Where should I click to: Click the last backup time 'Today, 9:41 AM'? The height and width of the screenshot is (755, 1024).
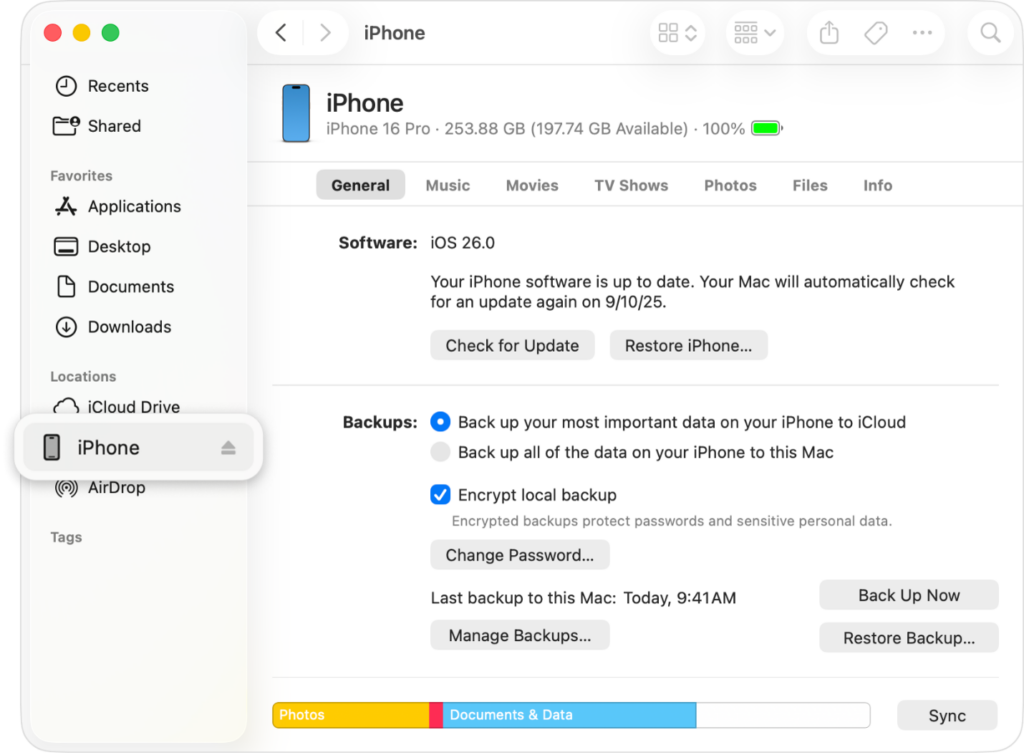click(x=680, y=598)
